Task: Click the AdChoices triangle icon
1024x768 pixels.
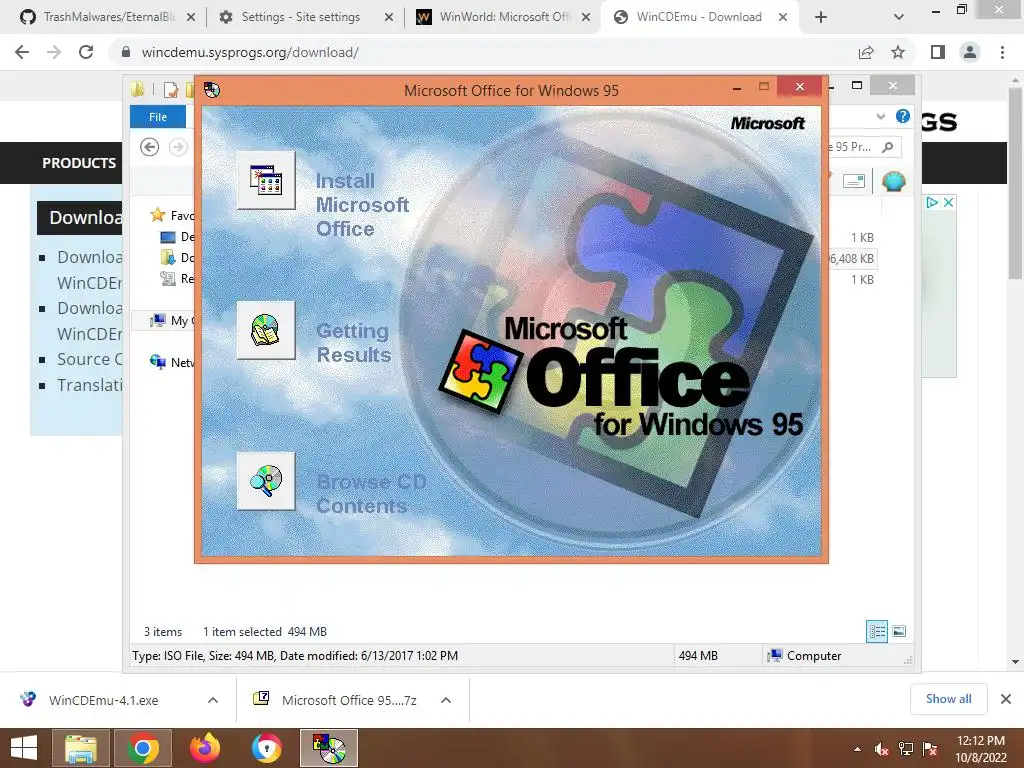Action: [933, 202]
